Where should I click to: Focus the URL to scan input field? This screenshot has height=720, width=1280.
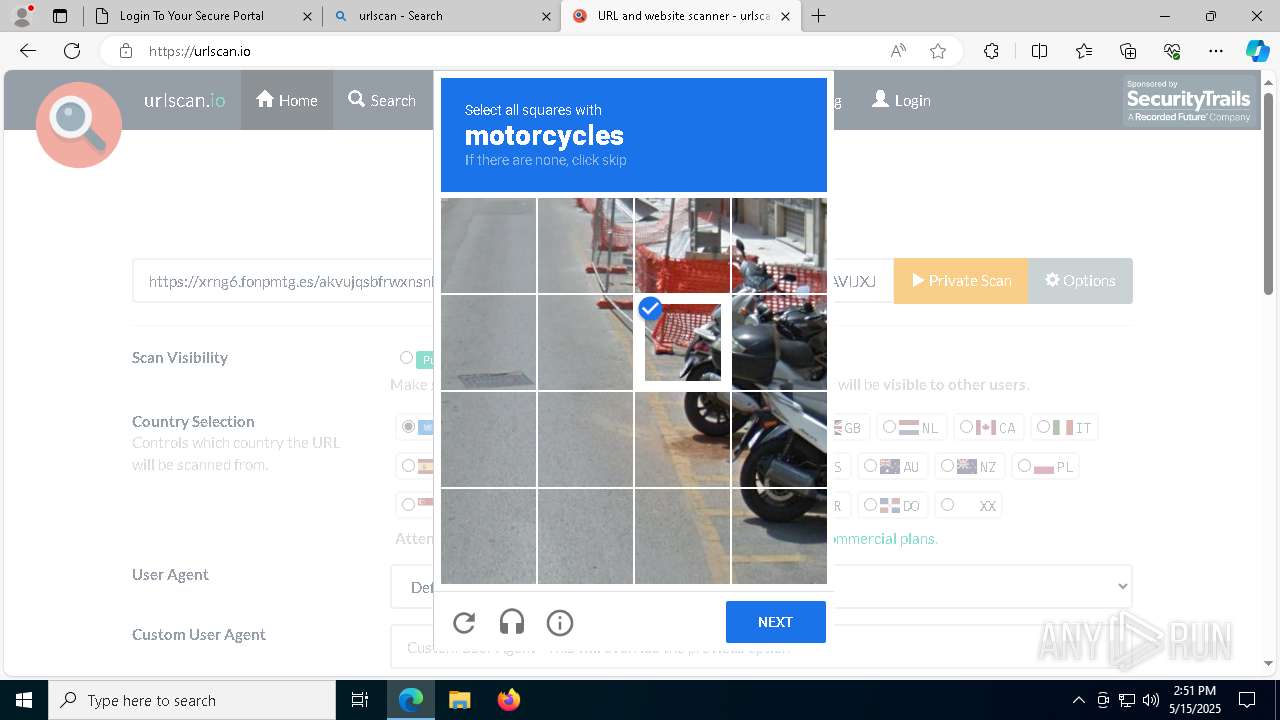click(513, 281)
